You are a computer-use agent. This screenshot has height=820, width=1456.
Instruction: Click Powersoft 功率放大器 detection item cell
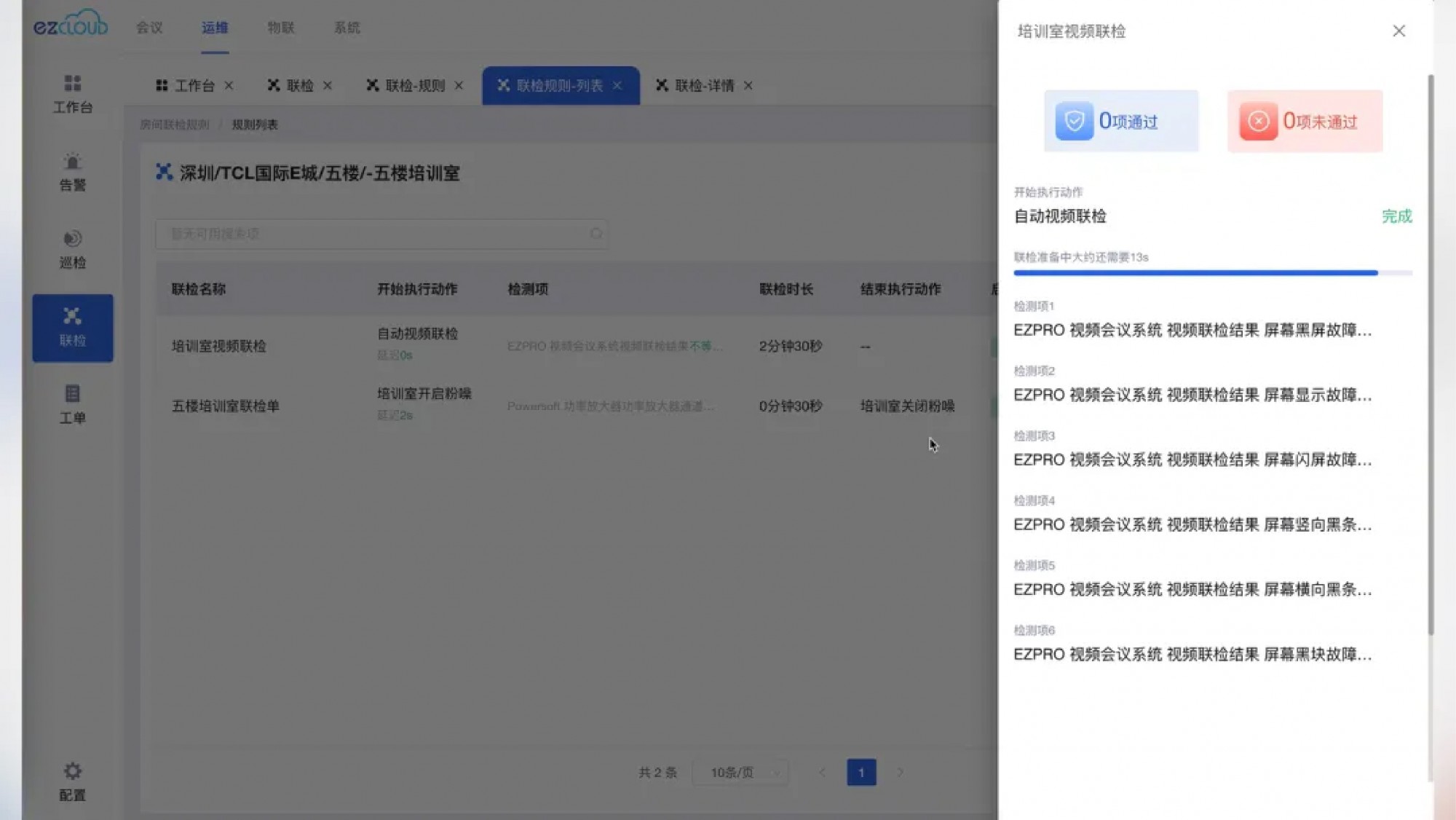[610, 406]
